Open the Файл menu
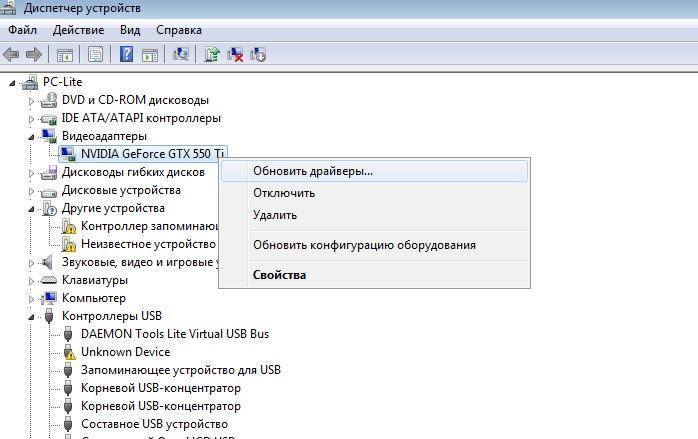698x439 pixels. 22,30
